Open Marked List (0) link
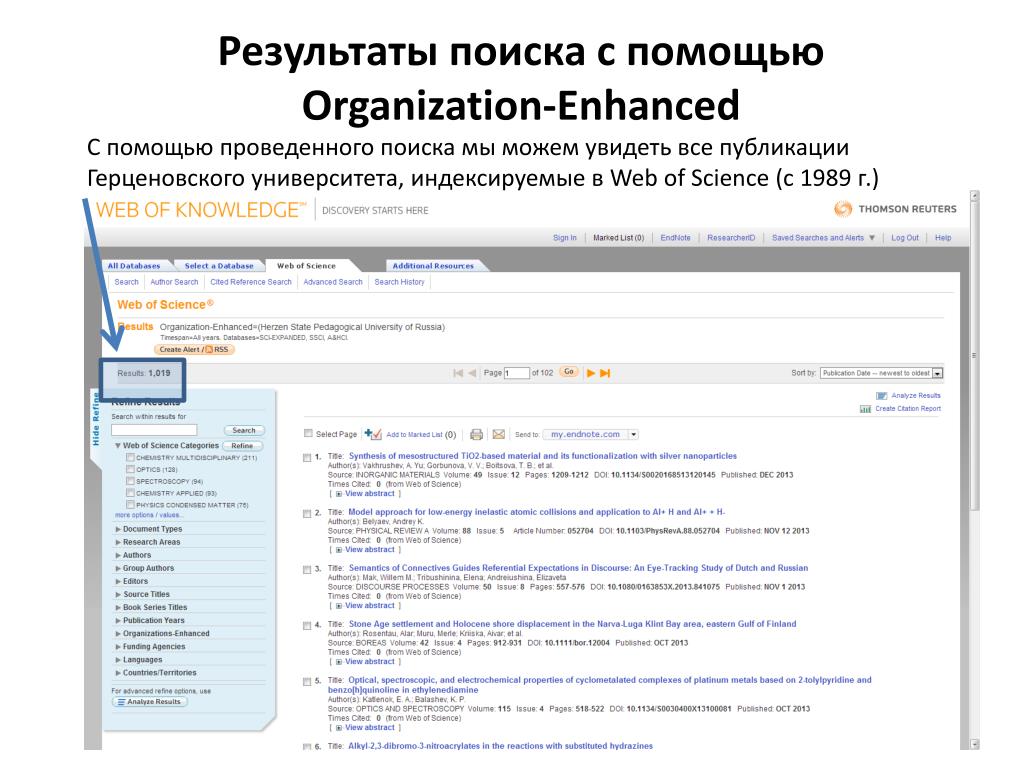 pyautogui.click(x=618, y=238)
